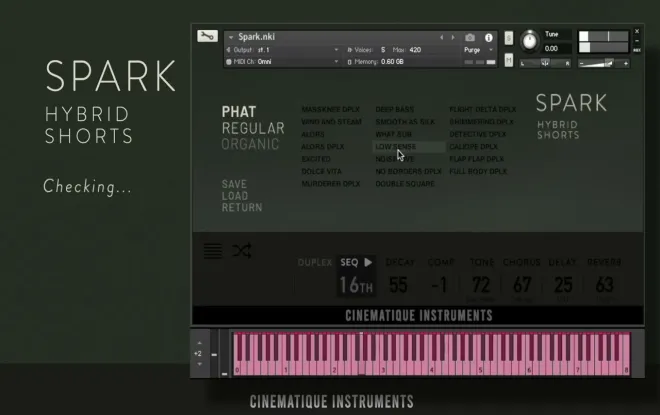Choose the MURDERER DPLX preset

(330, 184)
